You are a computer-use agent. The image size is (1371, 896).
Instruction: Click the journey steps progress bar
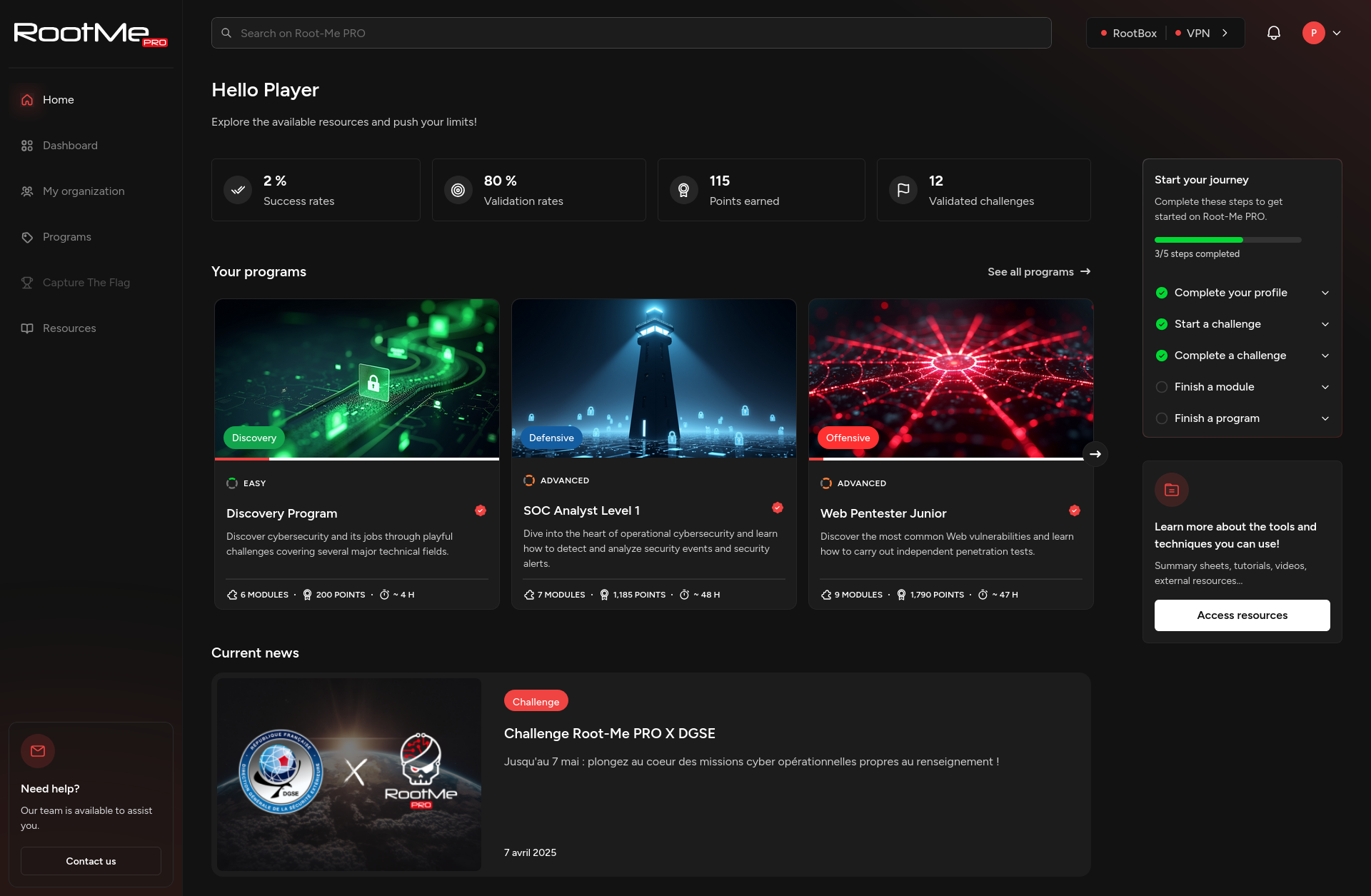(x=1228, y=240)
